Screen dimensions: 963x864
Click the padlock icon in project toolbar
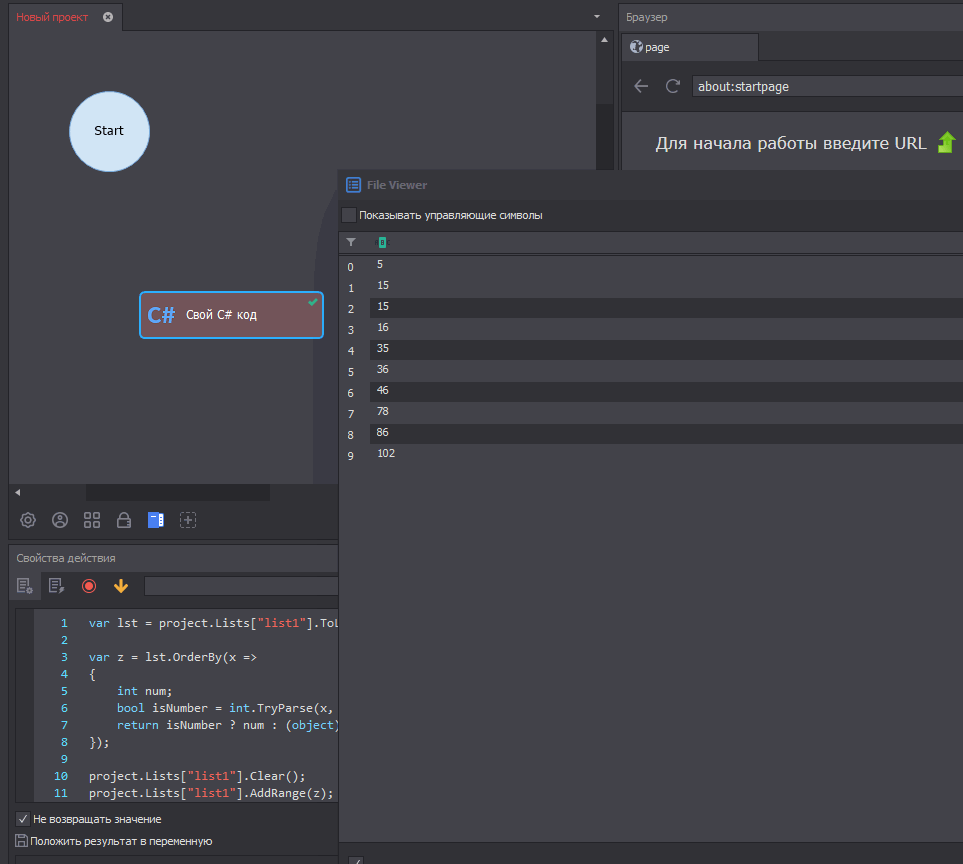(124, 520)
